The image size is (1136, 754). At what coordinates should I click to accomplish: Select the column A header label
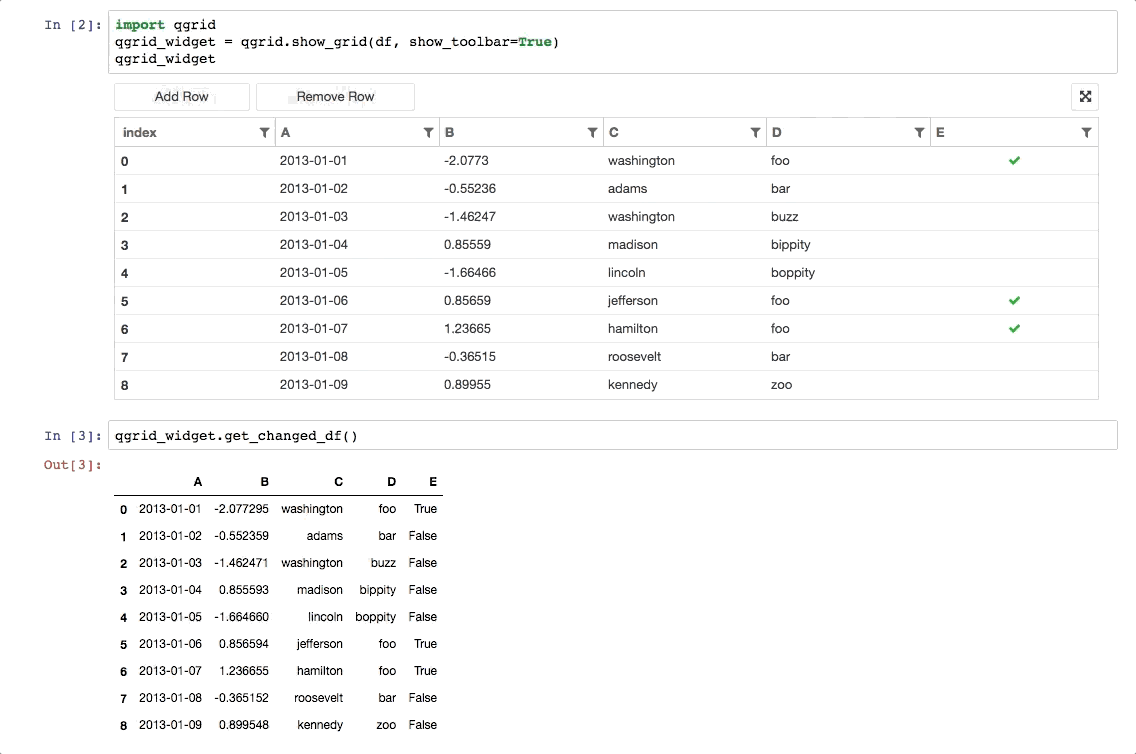click(x=285, y=133)
